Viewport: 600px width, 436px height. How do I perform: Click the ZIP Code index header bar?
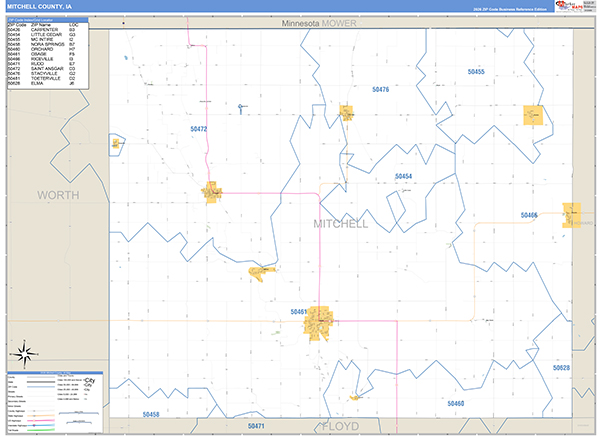[x=46, y=18]
